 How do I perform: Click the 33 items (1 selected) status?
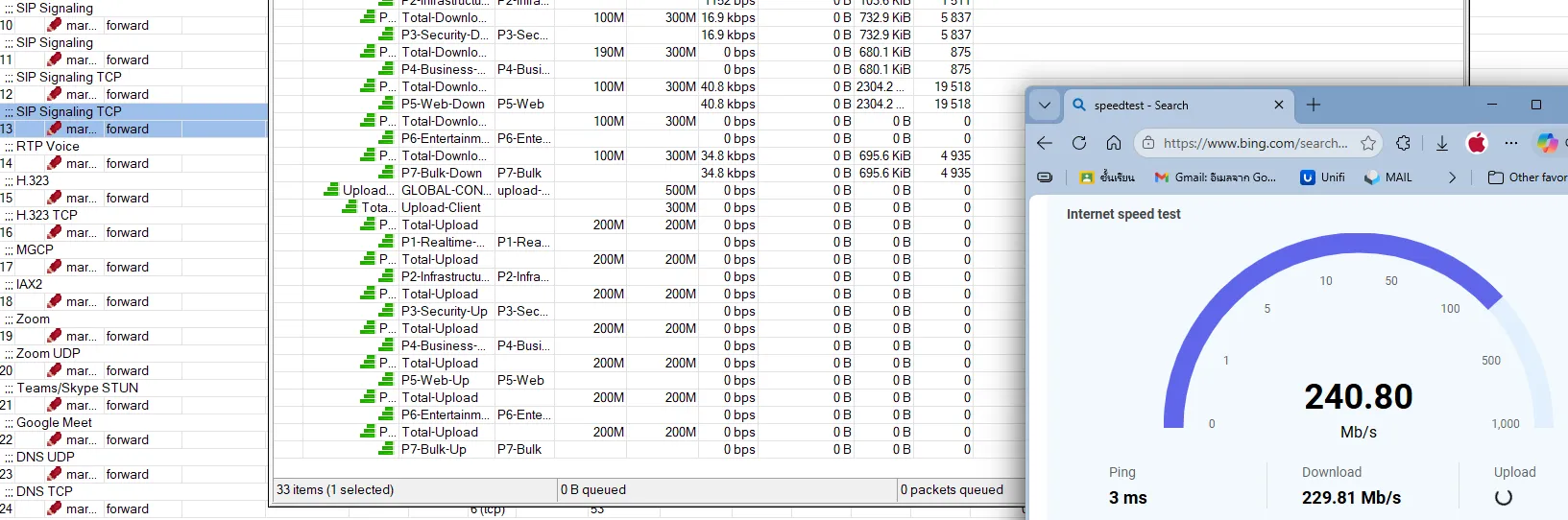pyautogui.click(x=335, y=489)
